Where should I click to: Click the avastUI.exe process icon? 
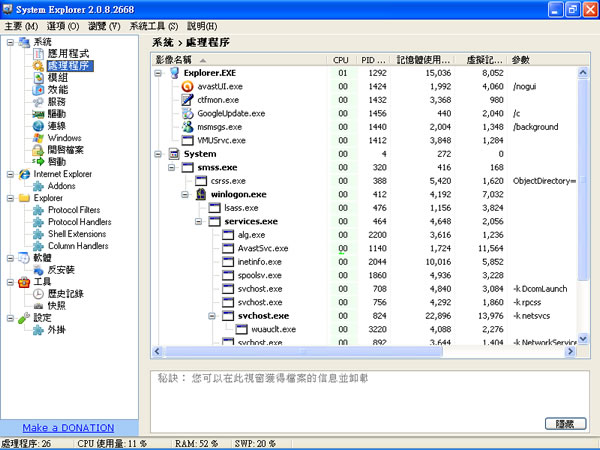click(x=187, y=86)
